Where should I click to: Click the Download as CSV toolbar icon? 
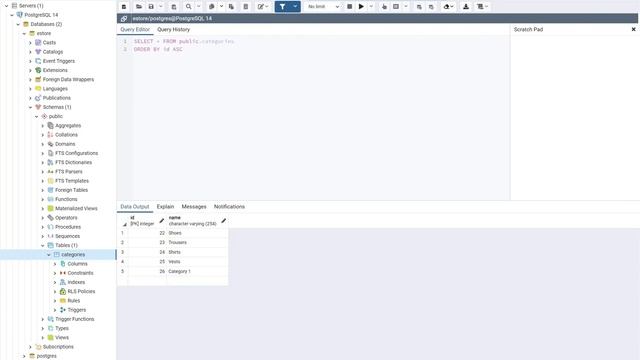coord(466,7)
